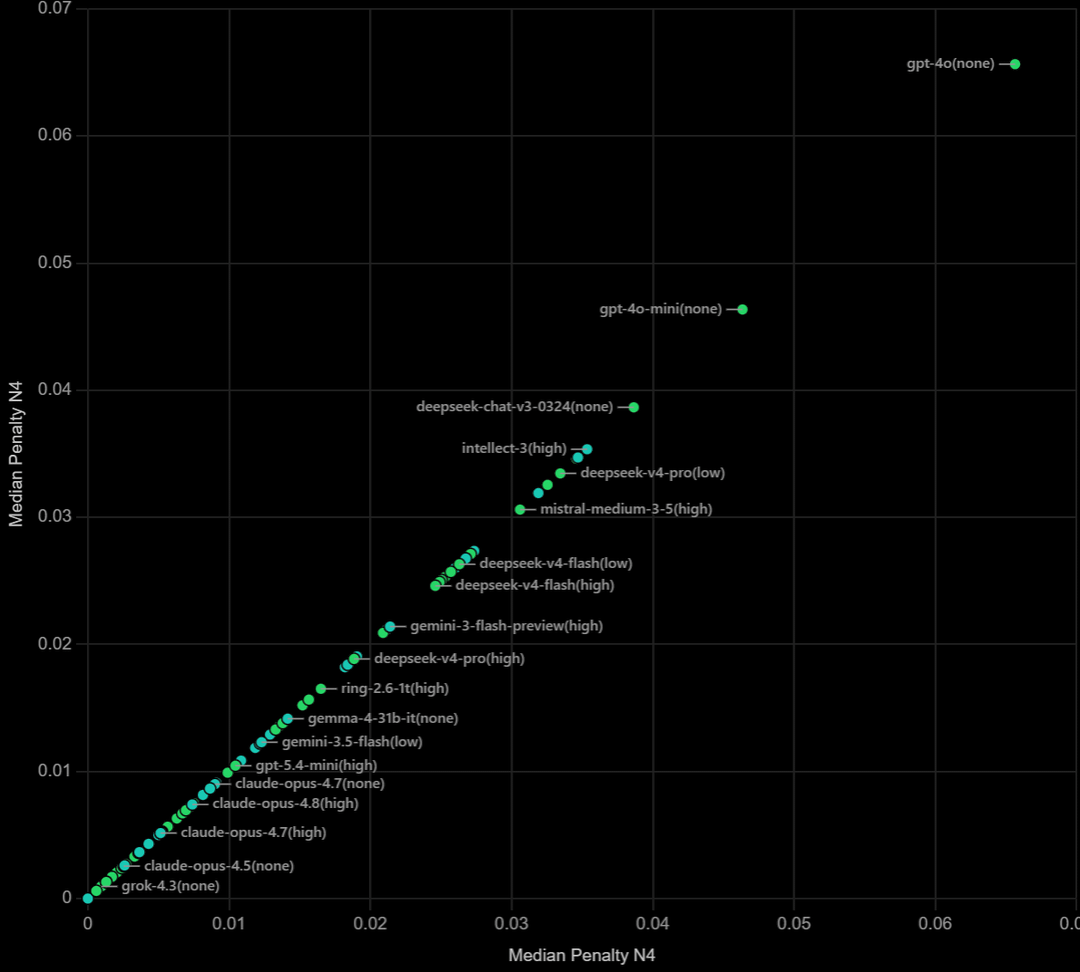This screenshot has width=1080, height=972.
Task: Select the gpt-4o-mini(none) scatter point
Action: [x=742, y=309]
